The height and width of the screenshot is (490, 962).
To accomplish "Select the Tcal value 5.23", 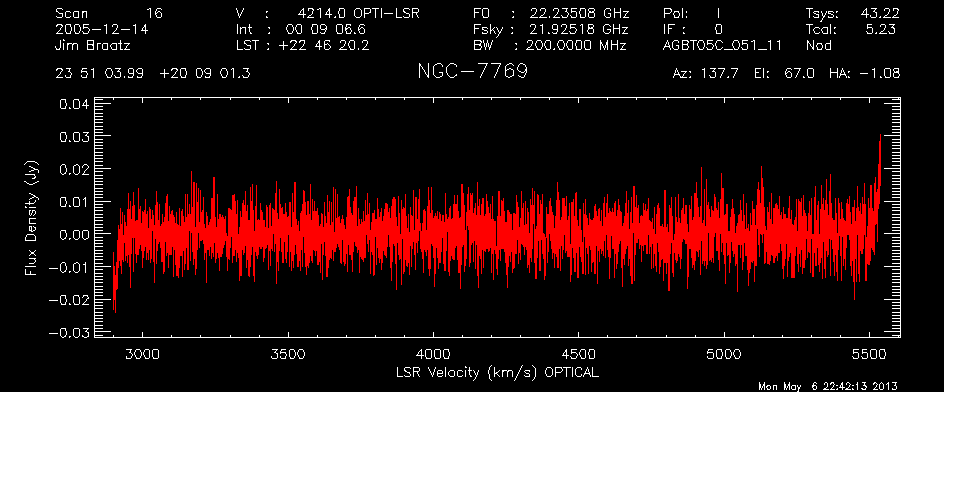I will [x=881, y=29].
